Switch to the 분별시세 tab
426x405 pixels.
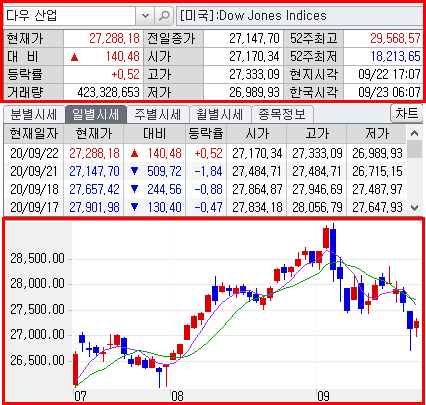tap(34, 115)
